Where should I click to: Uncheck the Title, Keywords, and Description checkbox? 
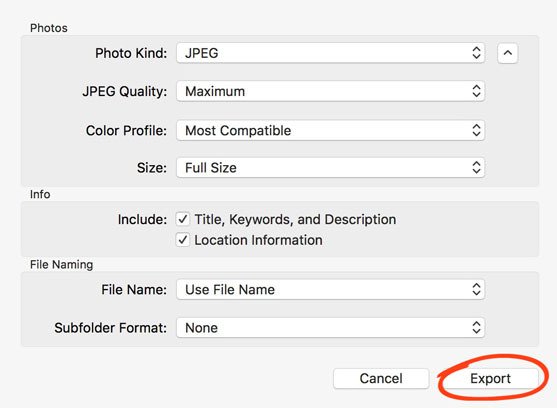point(183,219)
